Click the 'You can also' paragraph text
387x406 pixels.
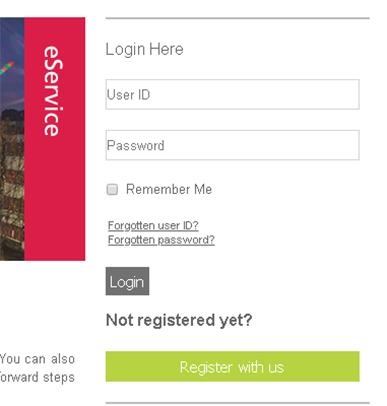click(37, 359)
